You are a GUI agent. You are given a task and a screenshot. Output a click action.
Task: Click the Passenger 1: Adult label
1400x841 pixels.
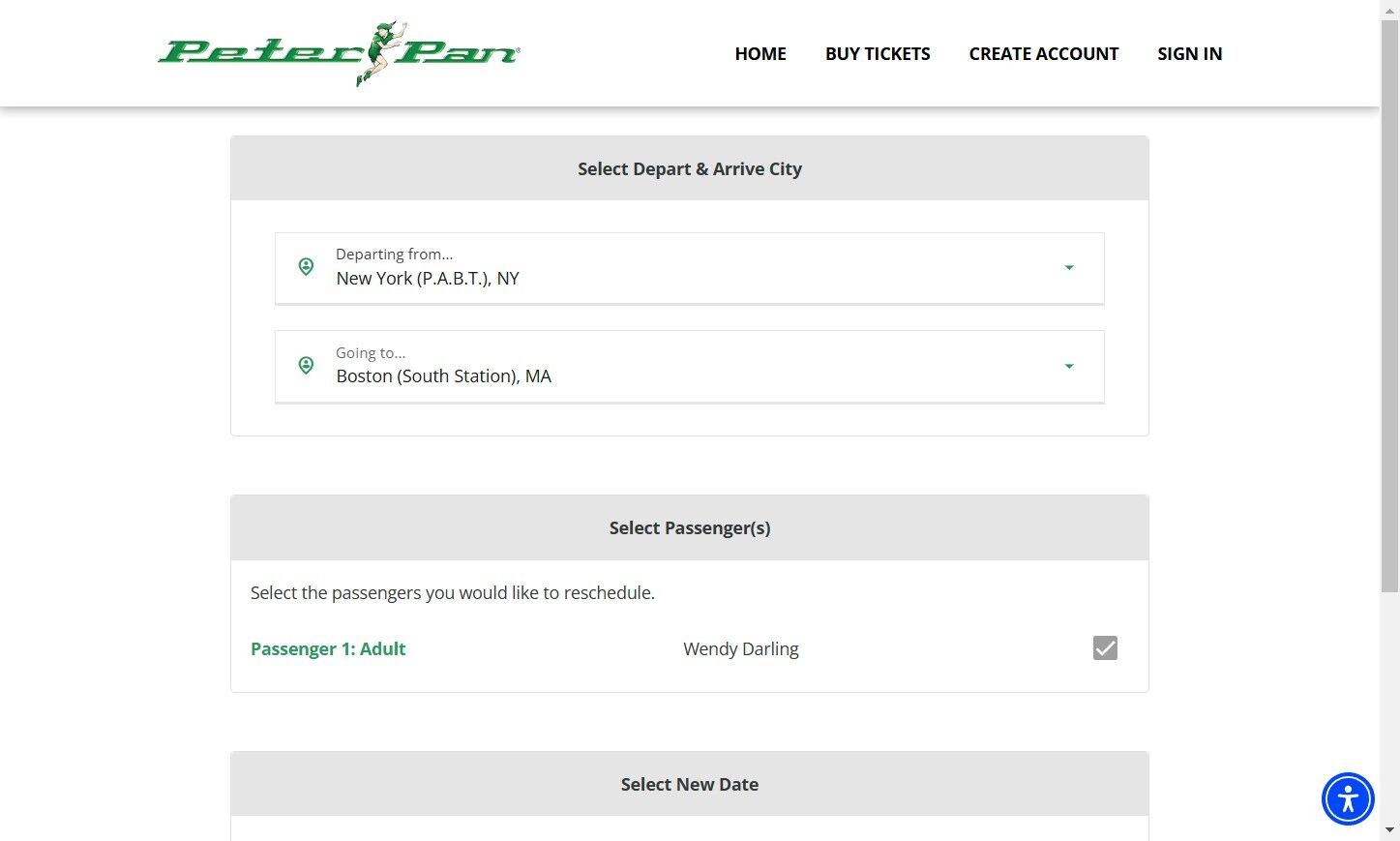pyautogui.click(x=328, y=649)
